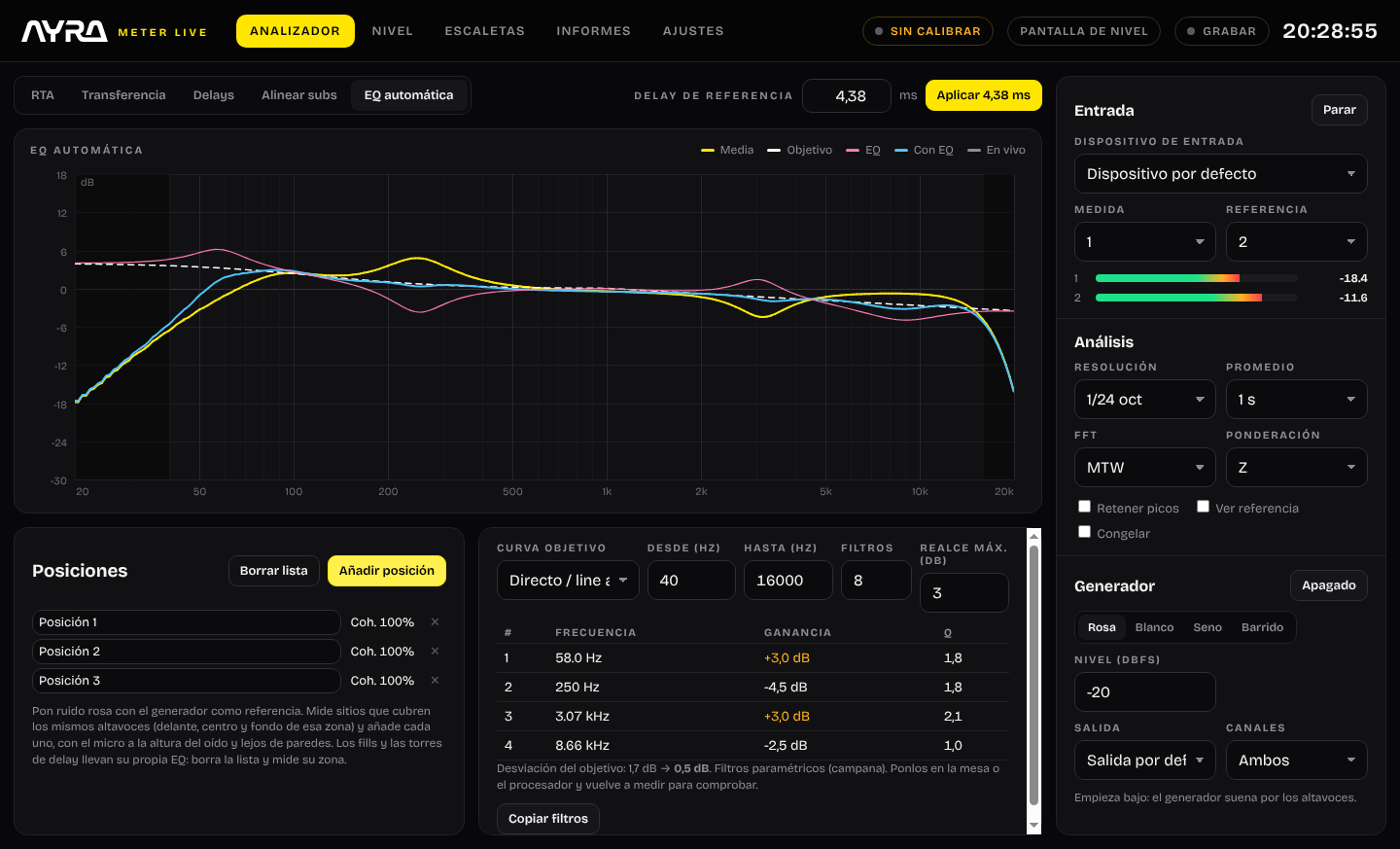Open the Ponderación Z dropdown
This screenshot has width=1400, height=849.
tap(1296, 468)
